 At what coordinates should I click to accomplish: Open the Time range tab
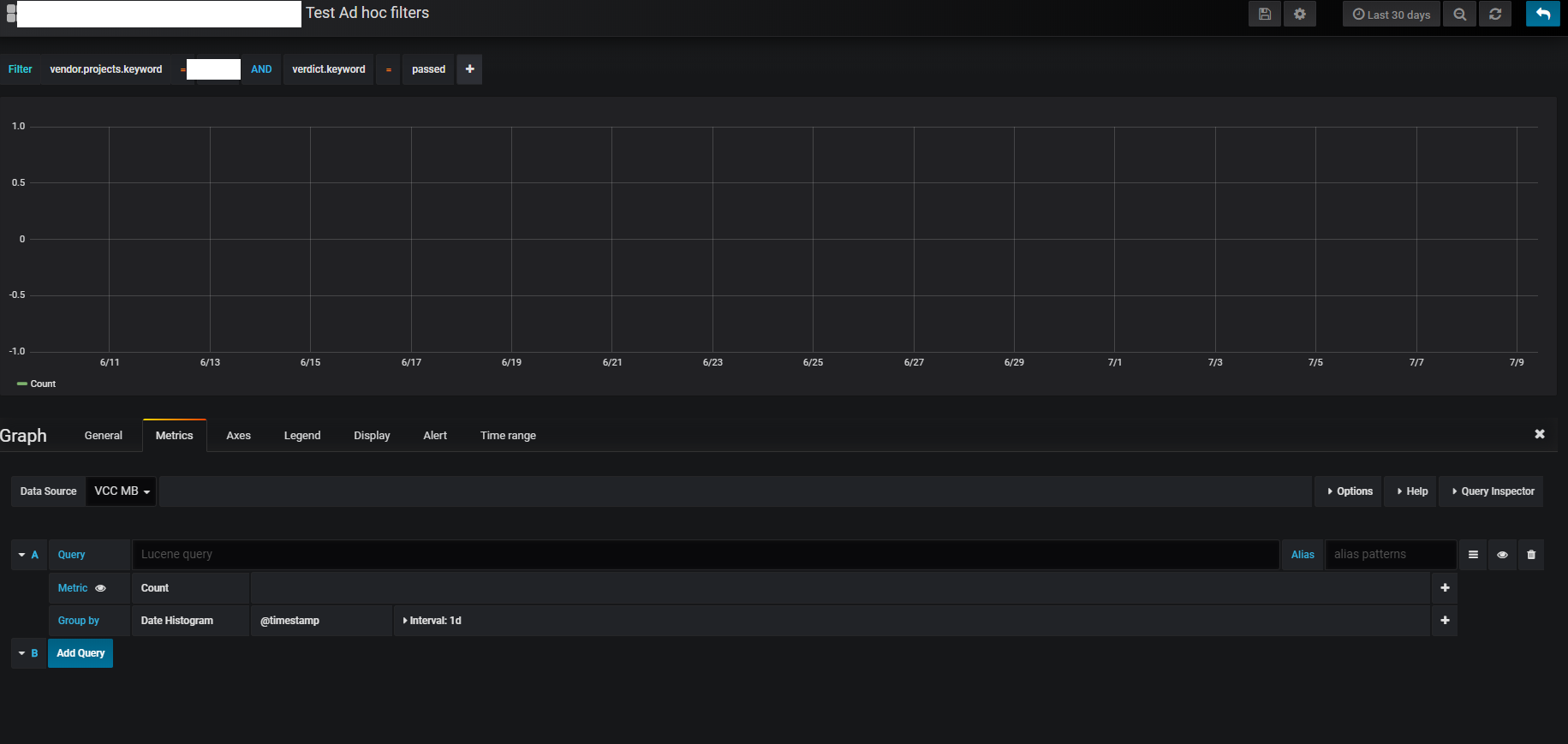[x=508, y=436]
